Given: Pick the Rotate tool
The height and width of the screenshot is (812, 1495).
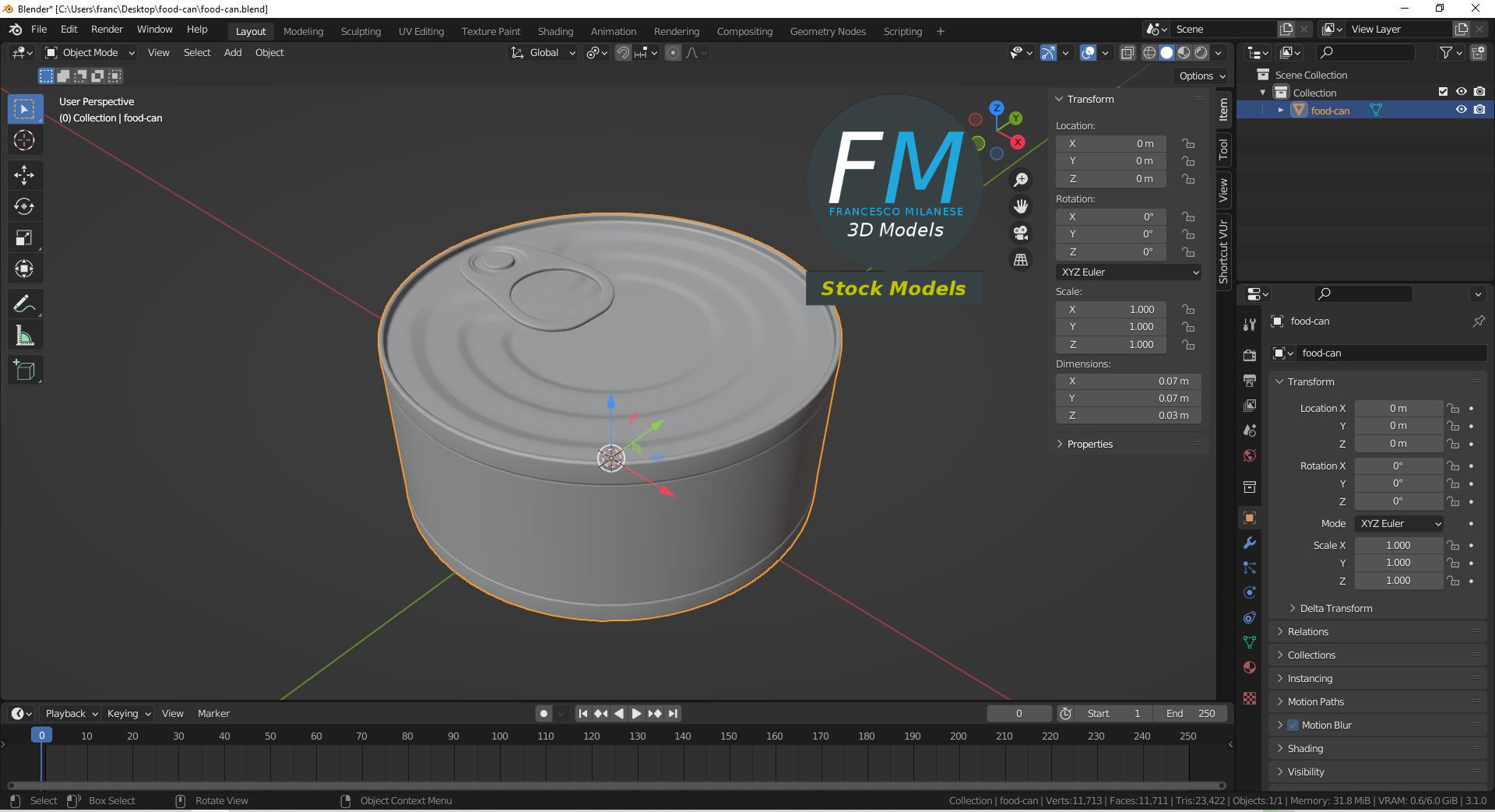Looking at the screenshot, I should (x=24, y=206).
